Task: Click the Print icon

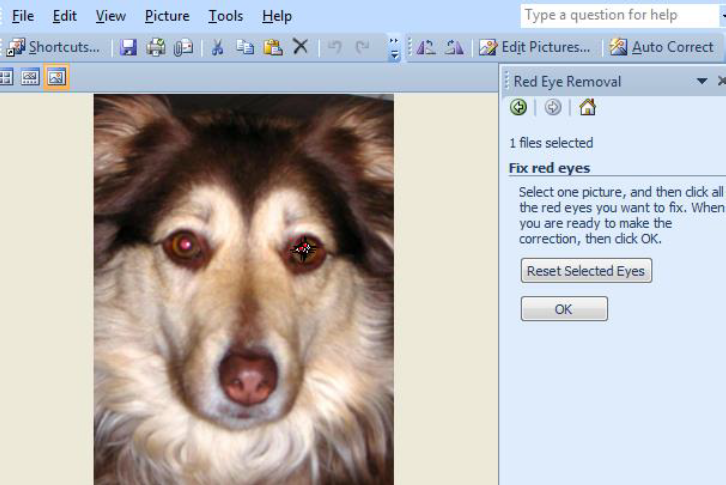Action: [x=156, y=47]
